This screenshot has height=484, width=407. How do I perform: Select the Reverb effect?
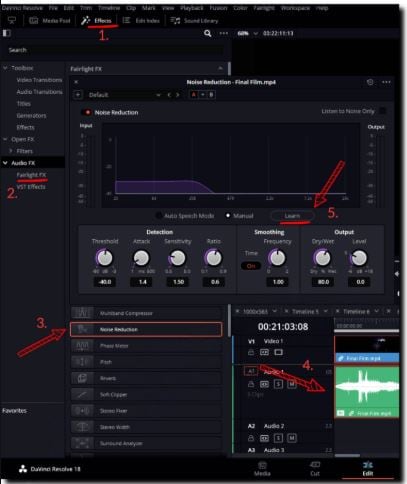click(x=146, y=378)
